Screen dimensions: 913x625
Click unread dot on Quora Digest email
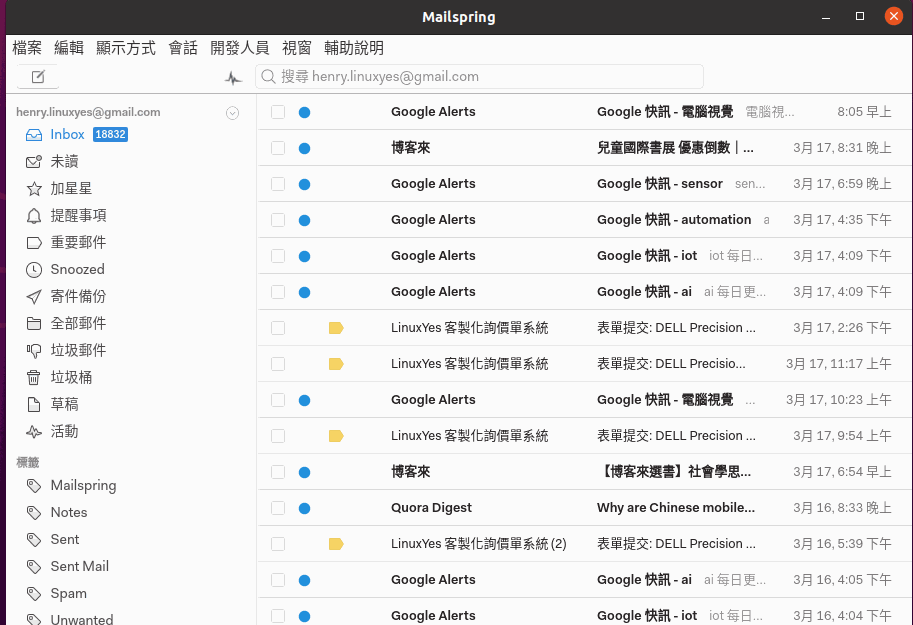[305, 509]
